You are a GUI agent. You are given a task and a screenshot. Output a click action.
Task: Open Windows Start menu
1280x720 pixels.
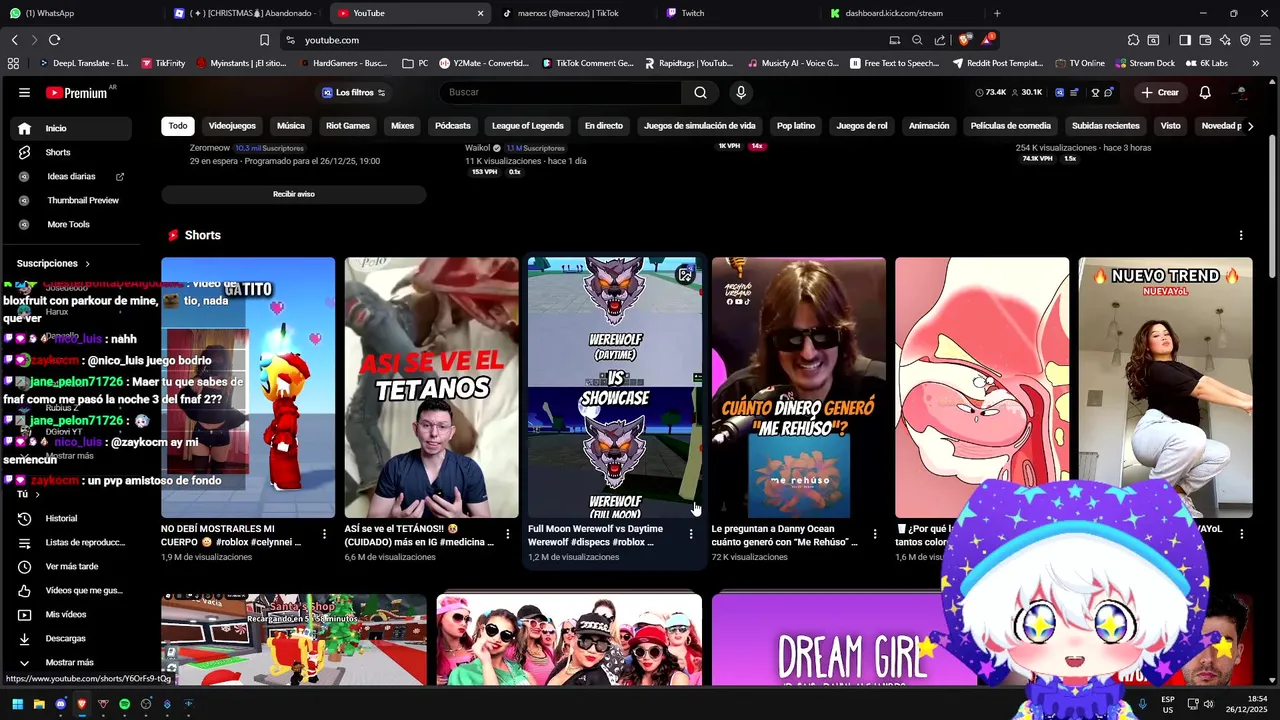tap(17, 704)
